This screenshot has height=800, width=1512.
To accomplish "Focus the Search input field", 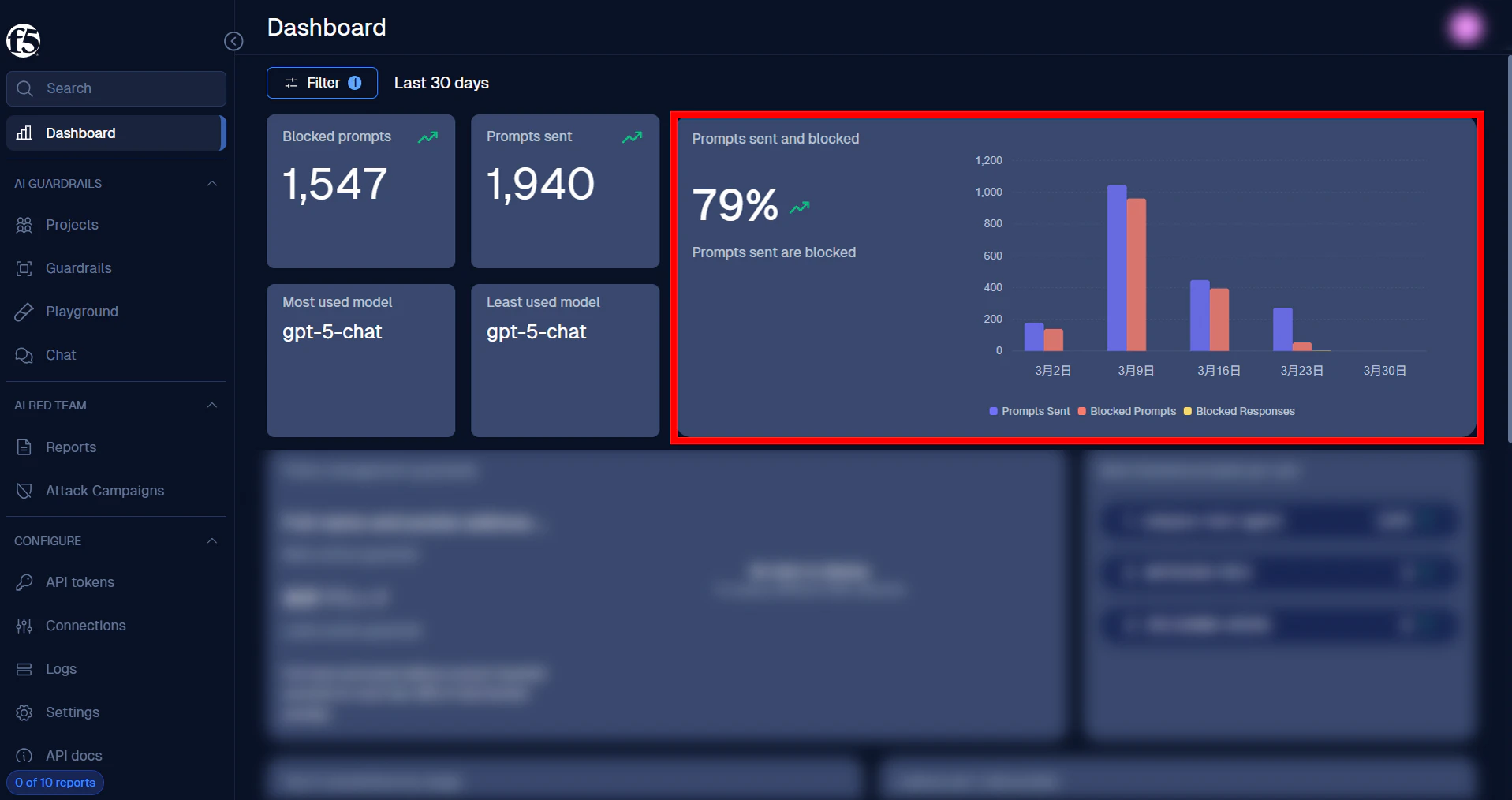I will pos(116,88).
